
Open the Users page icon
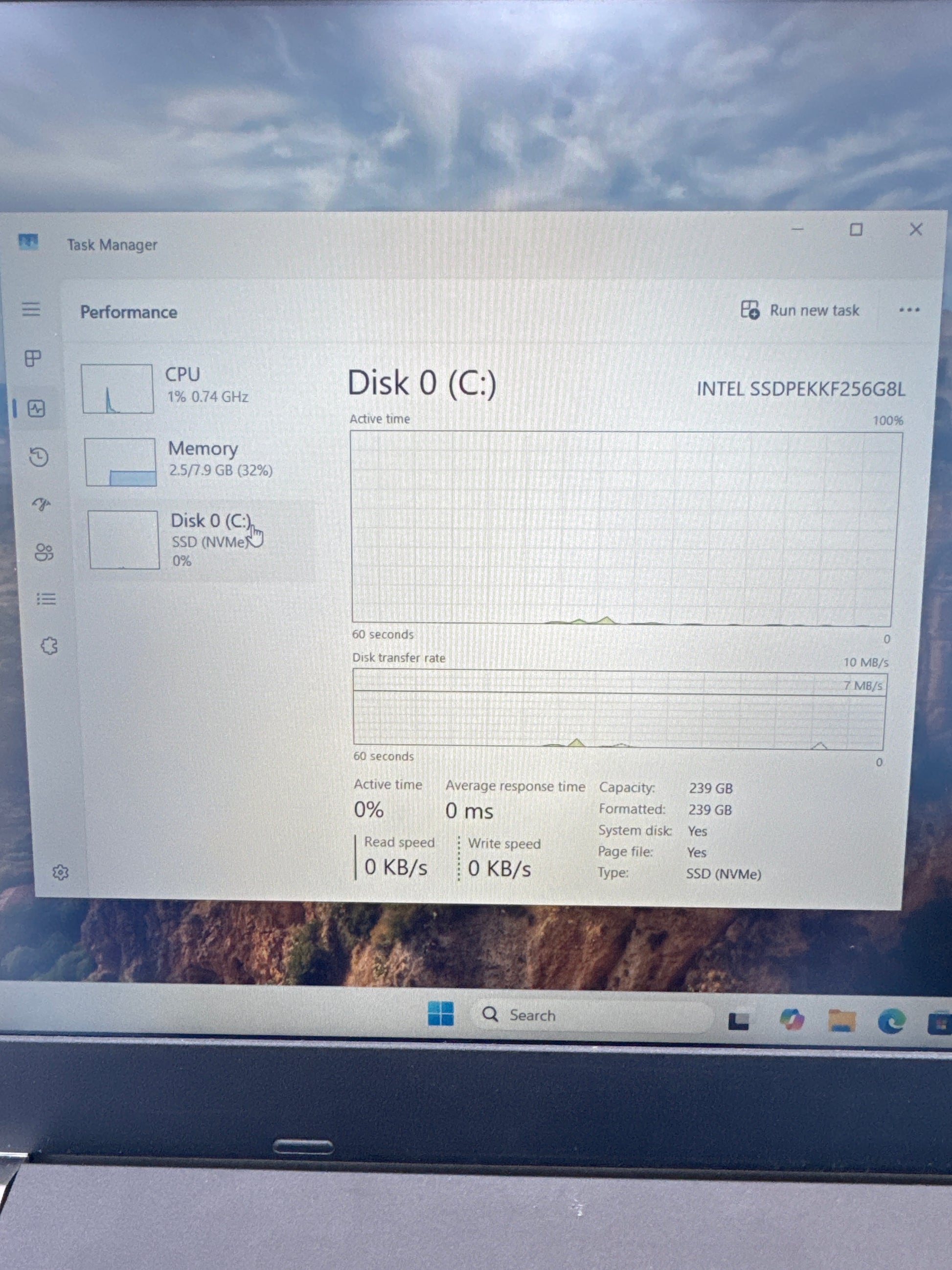(x=44, y=553)
